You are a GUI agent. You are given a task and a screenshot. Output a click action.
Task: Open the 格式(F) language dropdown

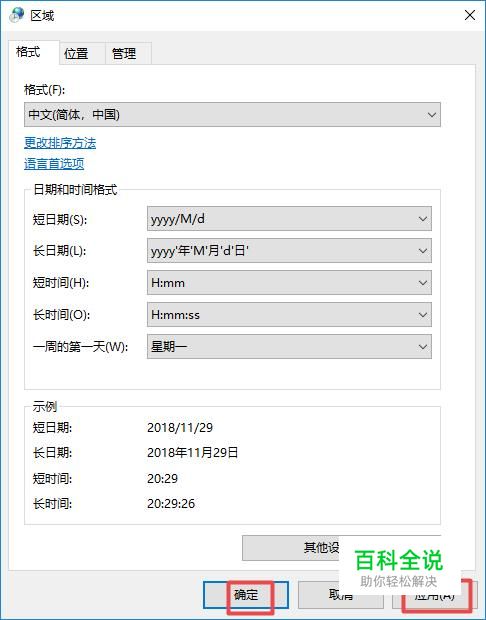(232, 115)
